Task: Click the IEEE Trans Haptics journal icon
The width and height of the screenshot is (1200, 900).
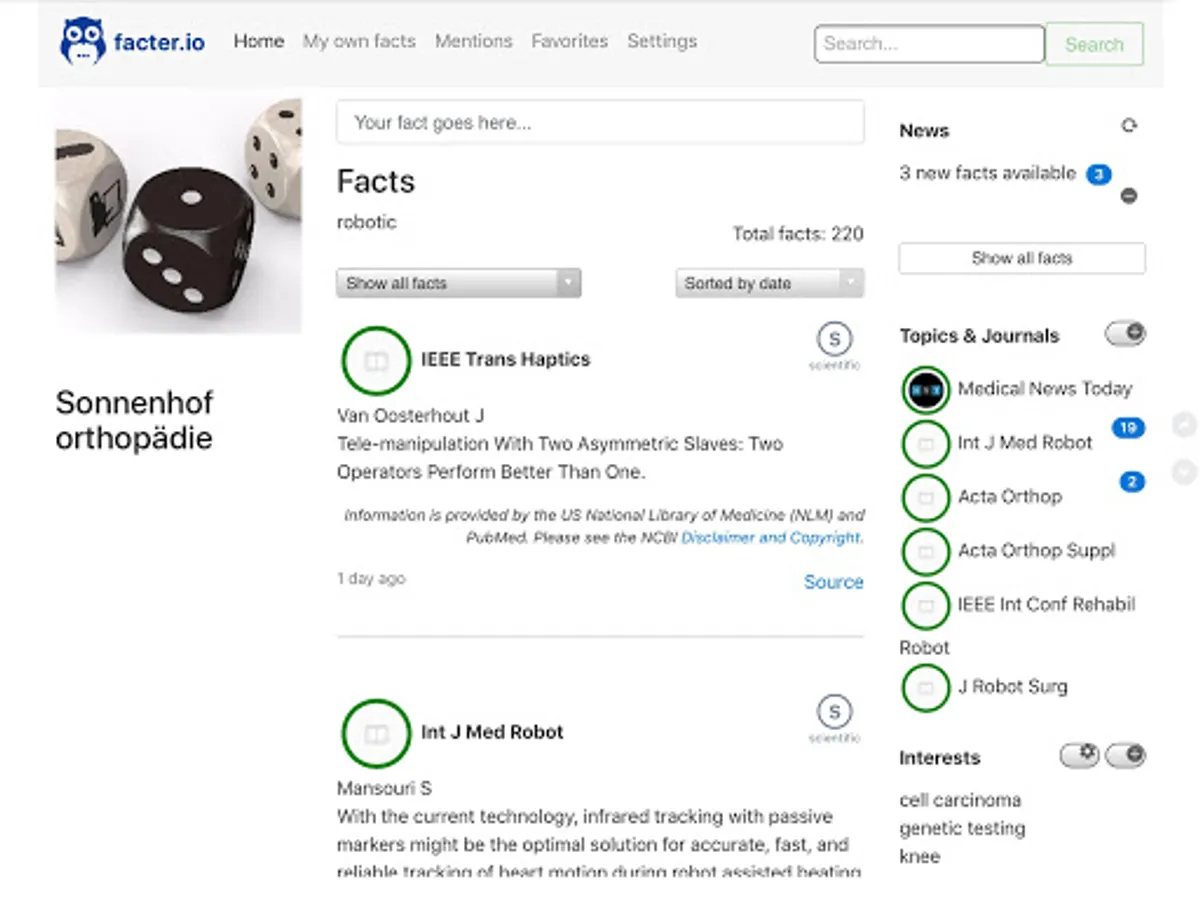Action: (x=376, y=360)
